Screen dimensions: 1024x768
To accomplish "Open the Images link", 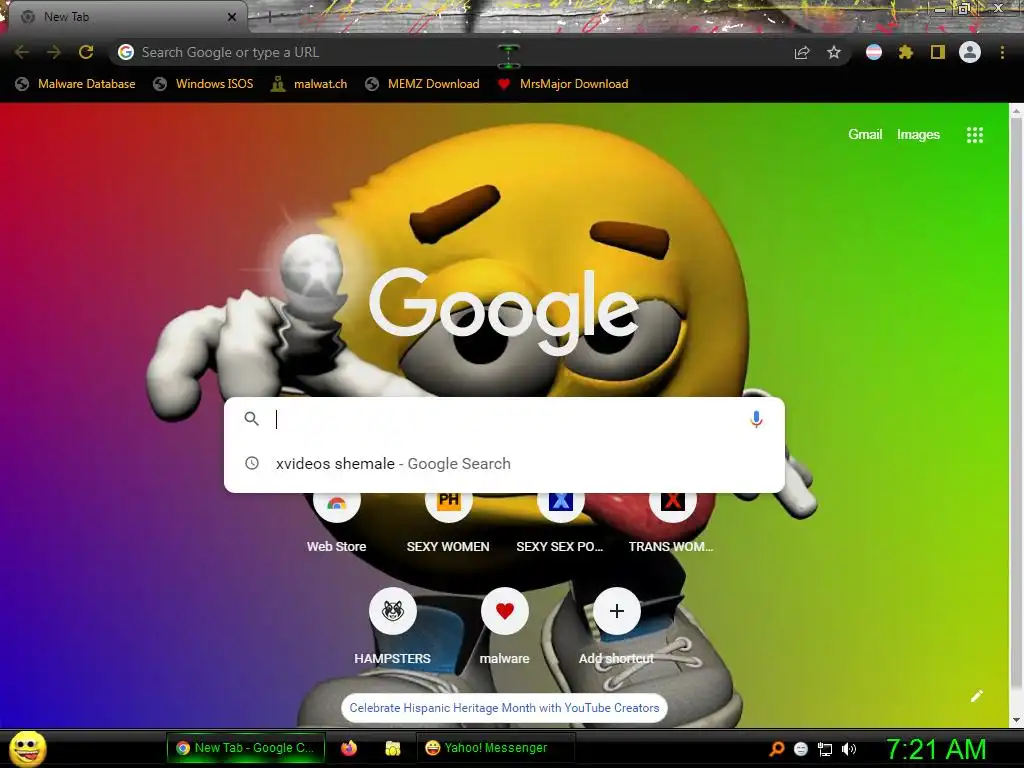I will tap(918, 135).
